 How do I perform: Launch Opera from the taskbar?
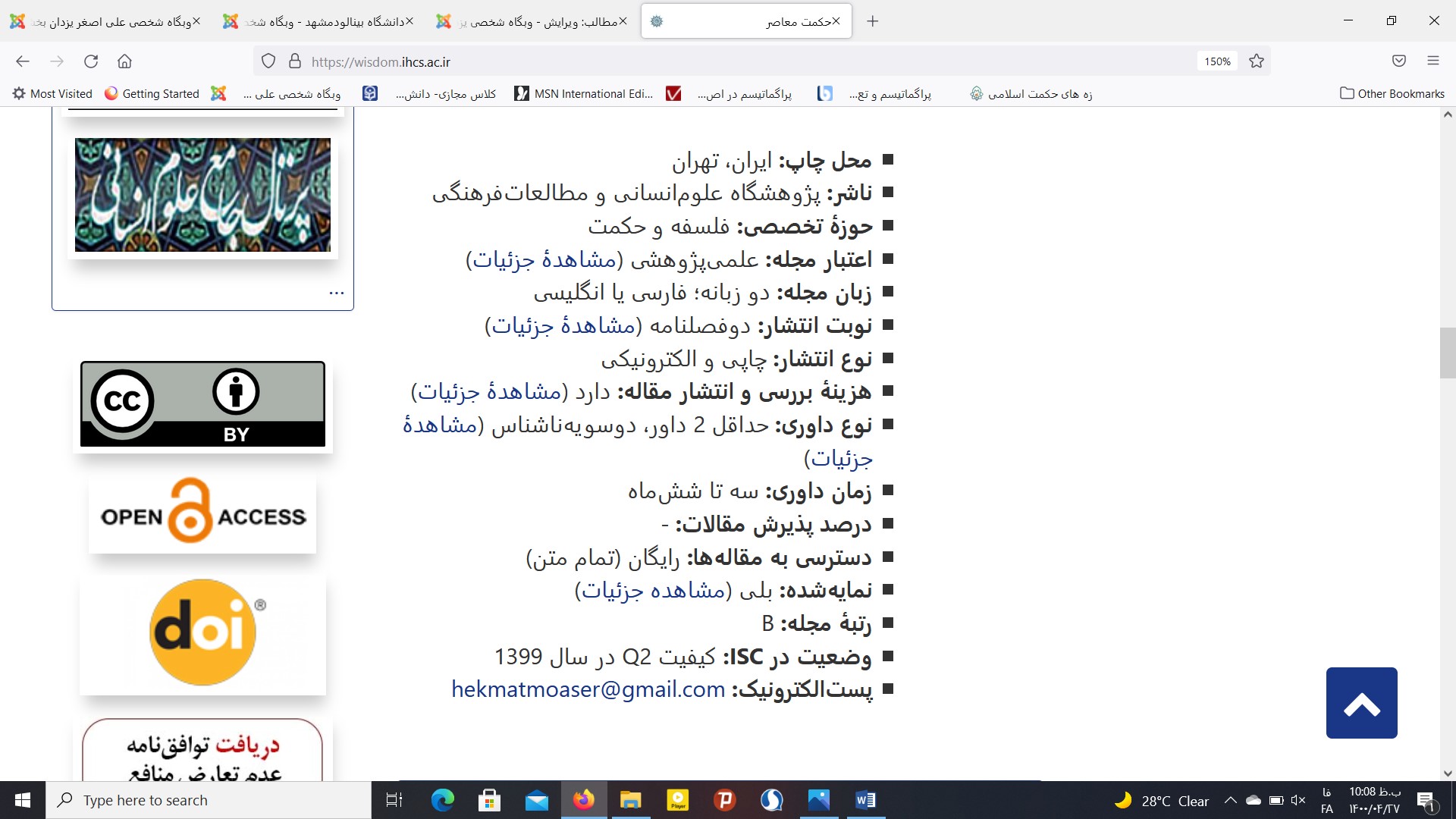(x=772, y=799)
